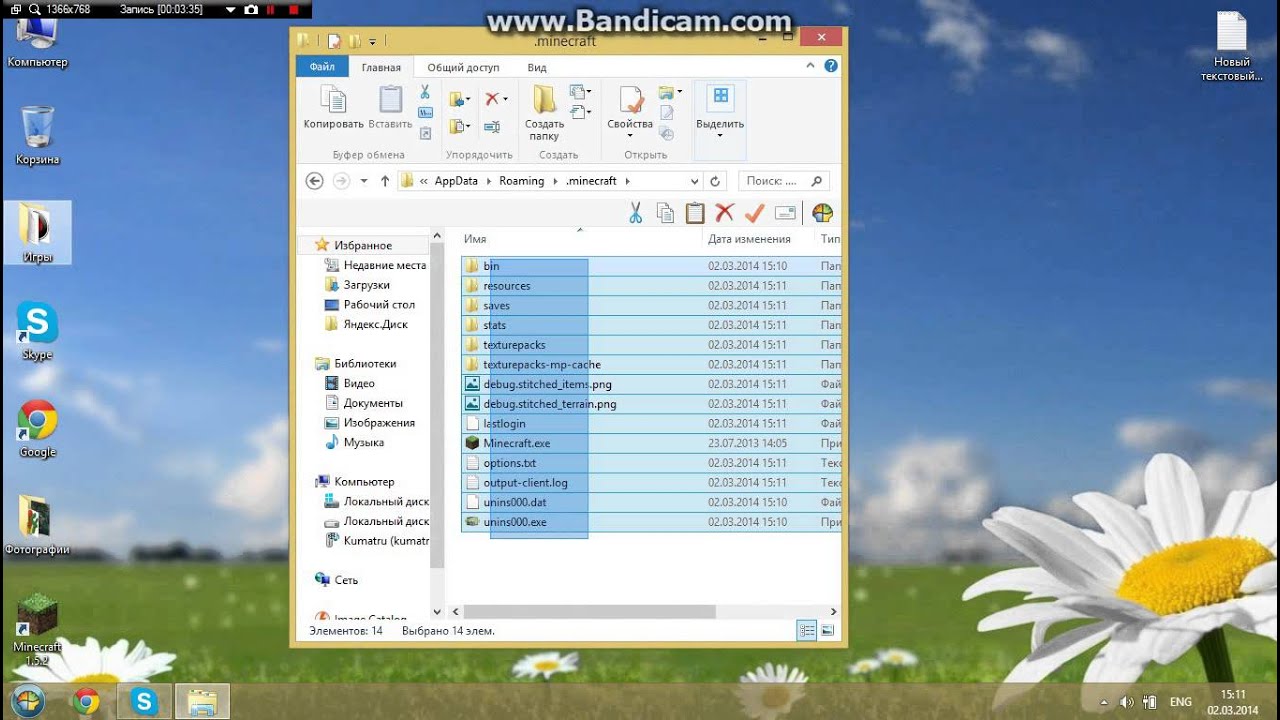Click red X delete icon in lower toolbar
This screenshot has width=1280, height=720.
(x=725, y=212)
